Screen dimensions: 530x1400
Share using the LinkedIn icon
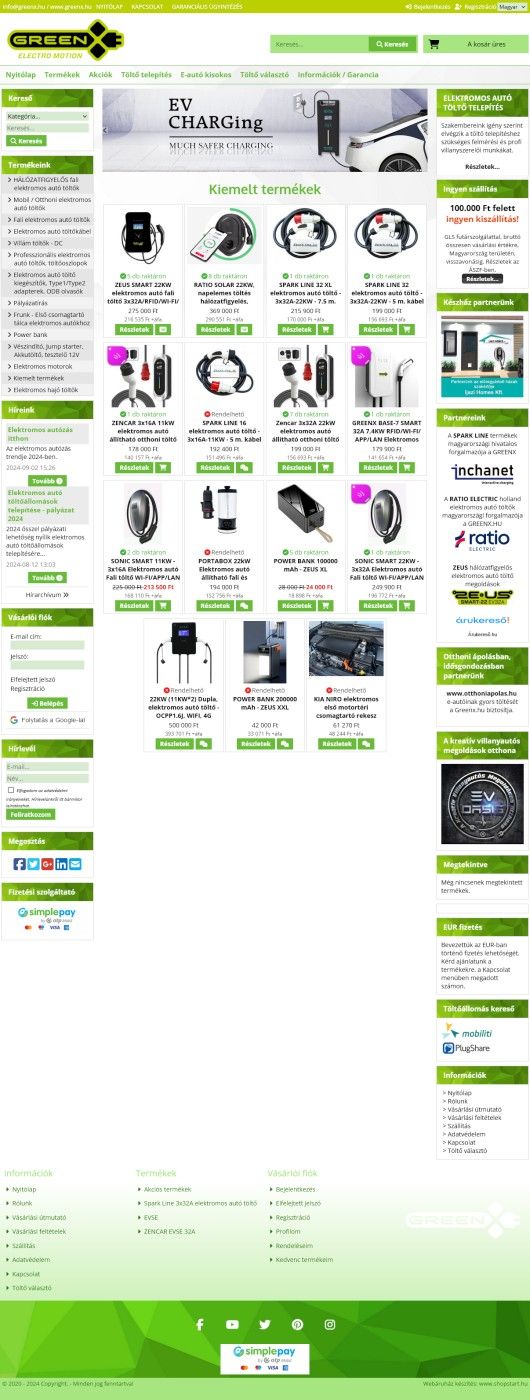tap(61, 864)
